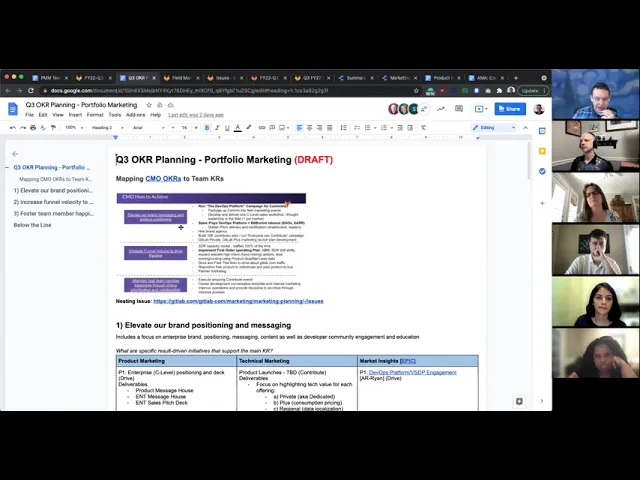Open a new browser tab
Screen dimensions: 640x480
[516, 78]
